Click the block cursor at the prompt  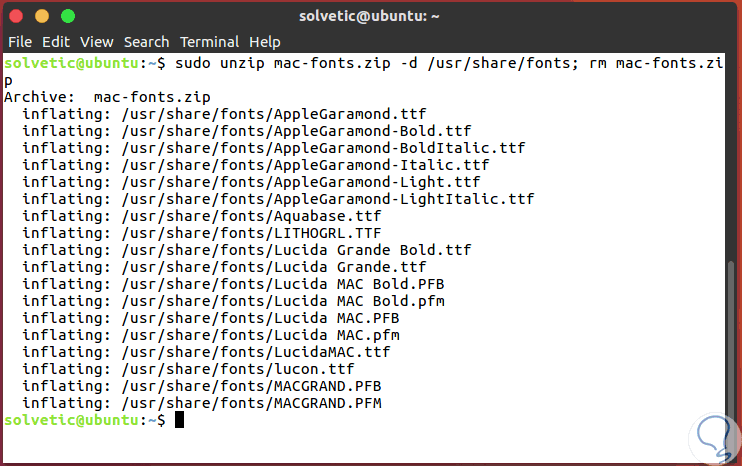point(180,421)
